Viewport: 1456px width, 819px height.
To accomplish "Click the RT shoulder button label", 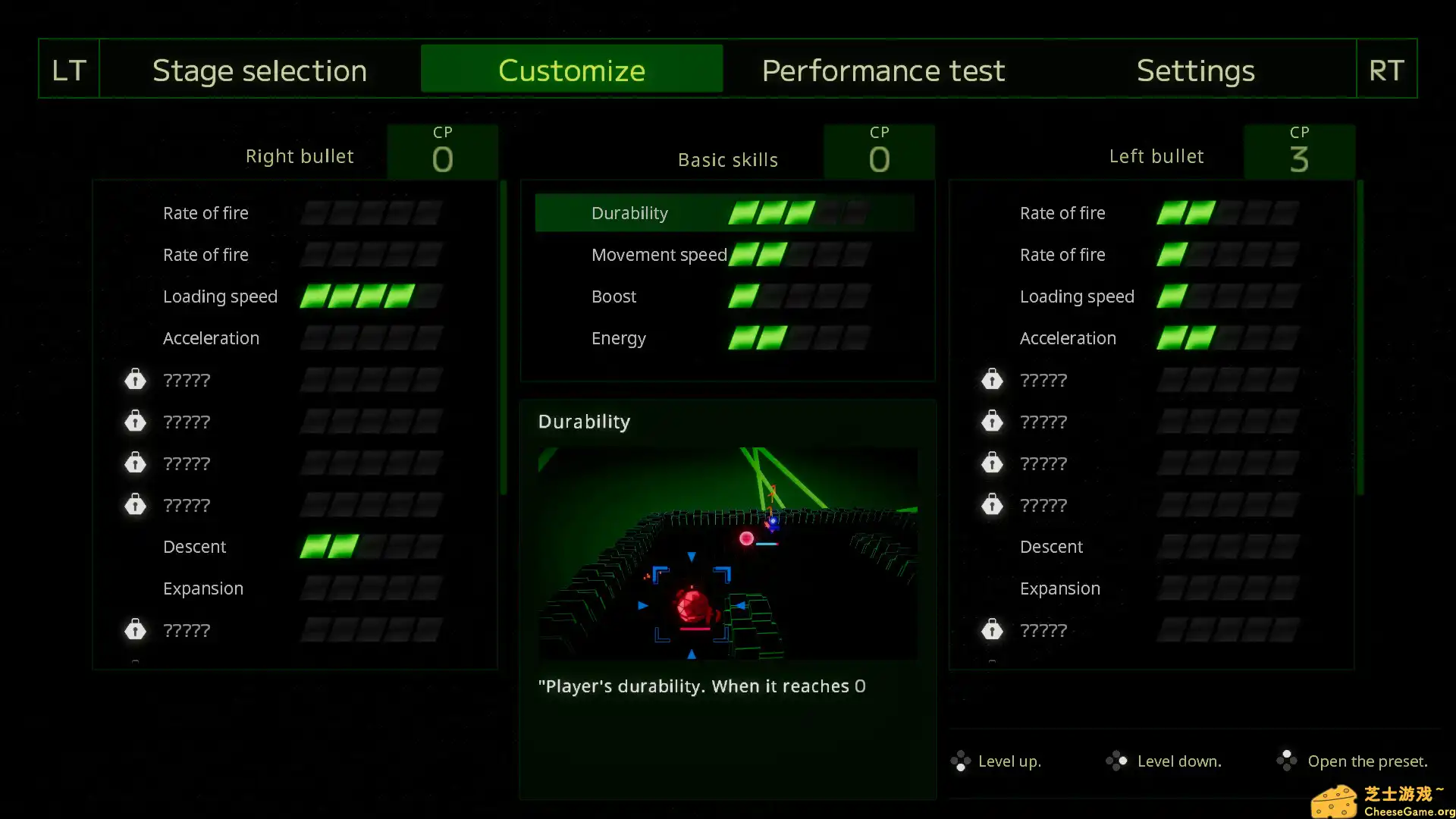I will [x=1386, y=70].
